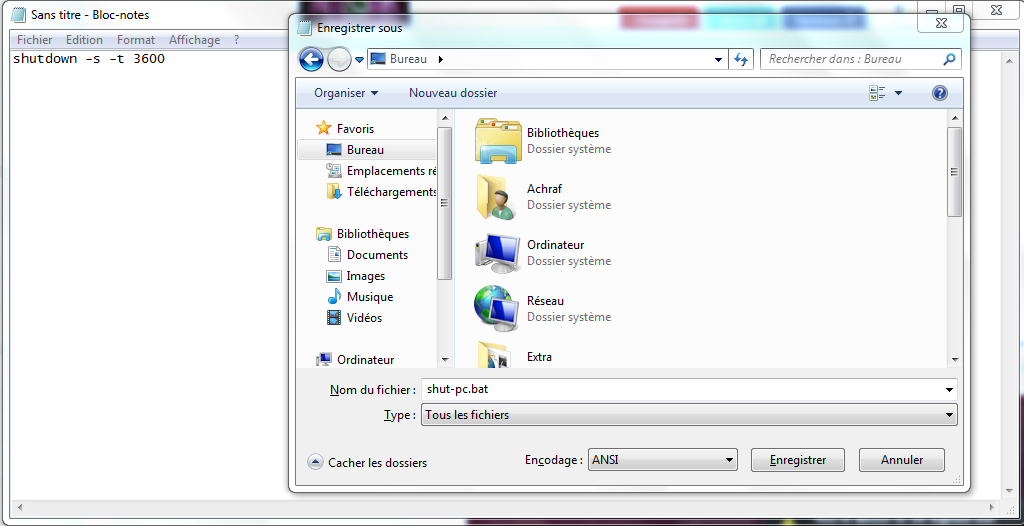Click the Vidéos filmstrip icon in sidebar
1024x526 pixels.
pyautogui.click(x=334, y=318)
